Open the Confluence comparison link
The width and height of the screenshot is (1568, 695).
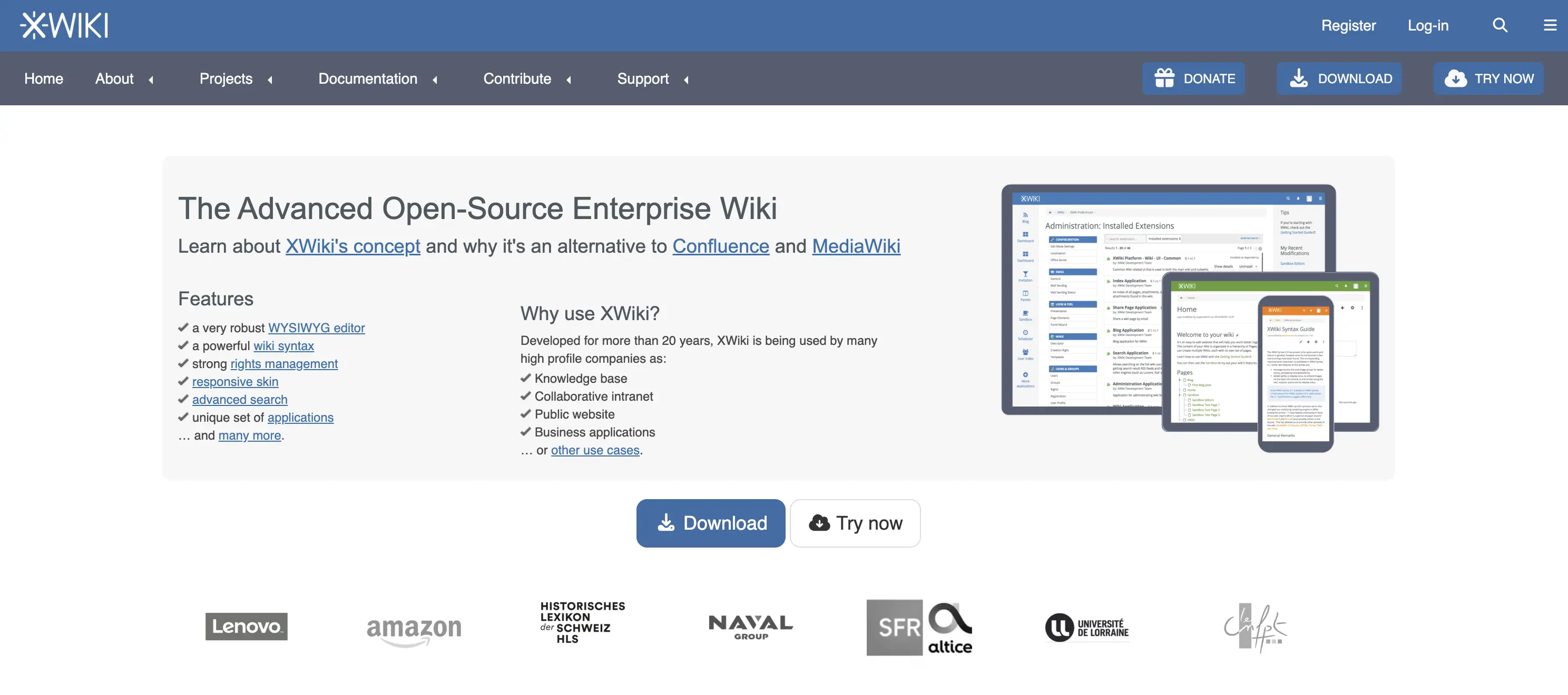(721, 246)
